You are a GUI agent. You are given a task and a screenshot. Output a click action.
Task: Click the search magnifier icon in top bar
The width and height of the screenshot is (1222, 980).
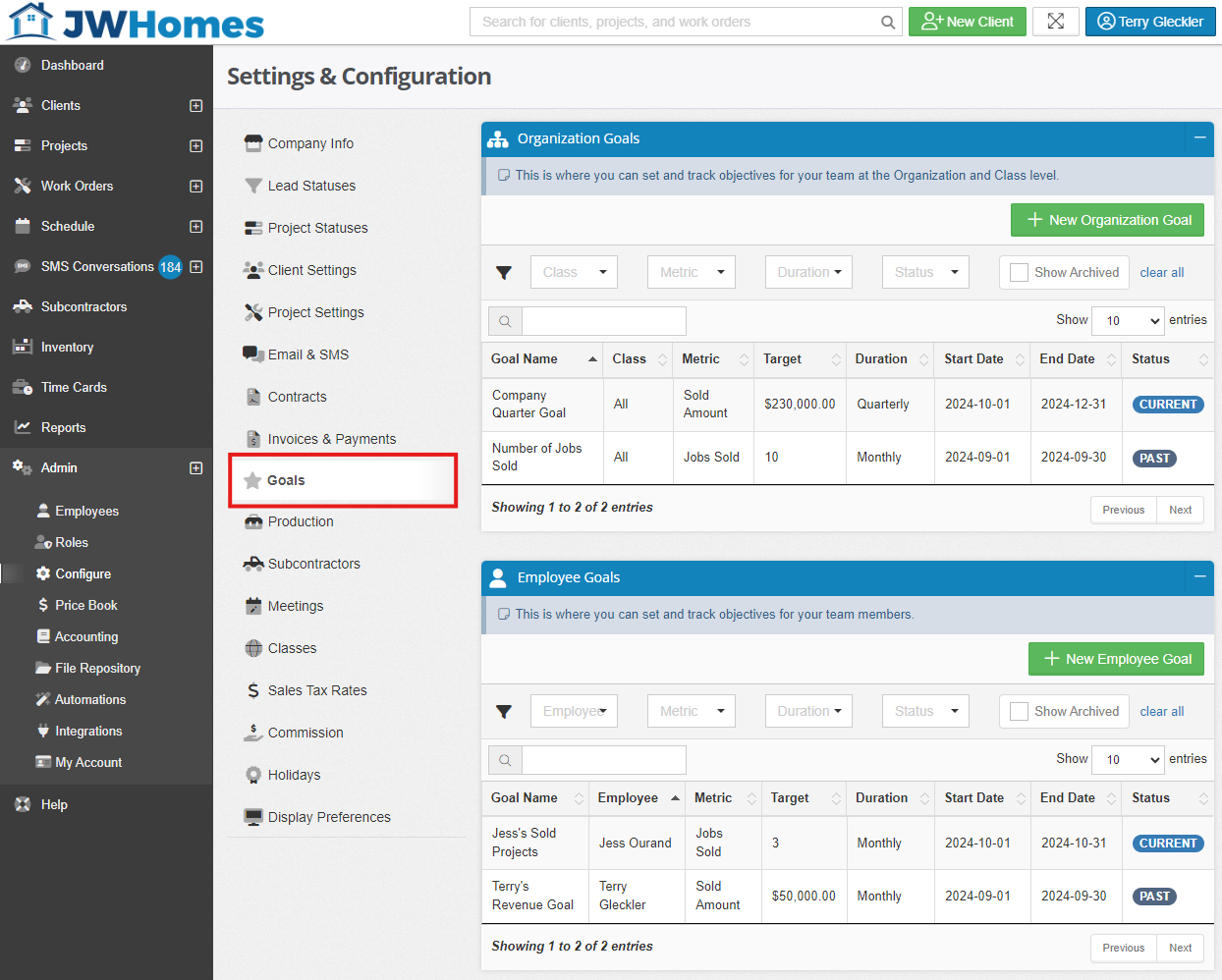tap(887, 22)
